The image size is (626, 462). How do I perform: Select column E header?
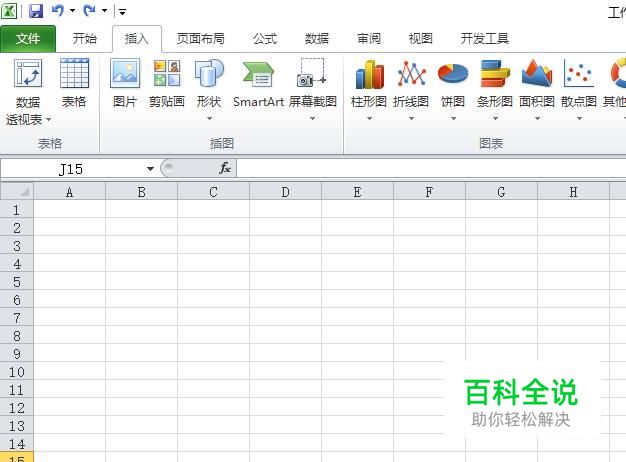click(357, 192)
